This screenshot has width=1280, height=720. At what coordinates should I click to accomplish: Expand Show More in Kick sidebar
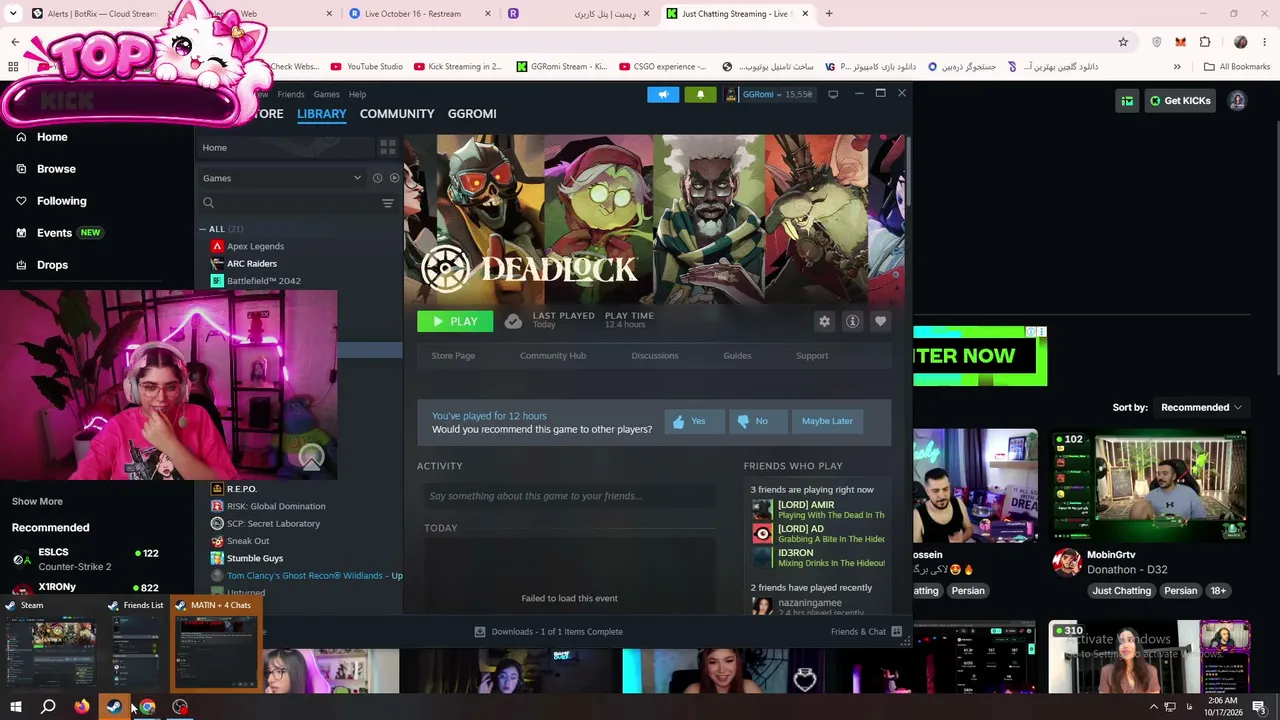click(37, 501)
